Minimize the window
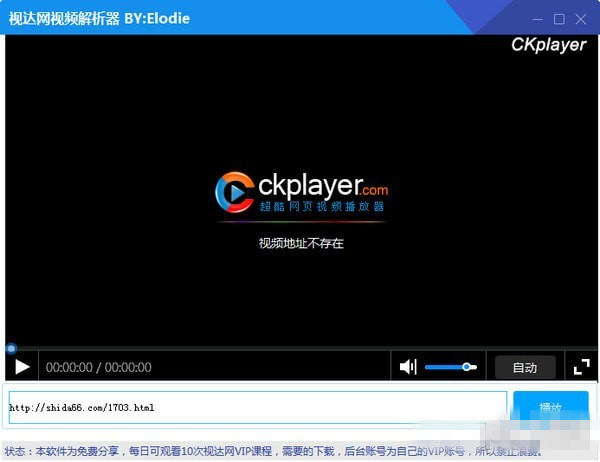 click(x=537, y=19)
